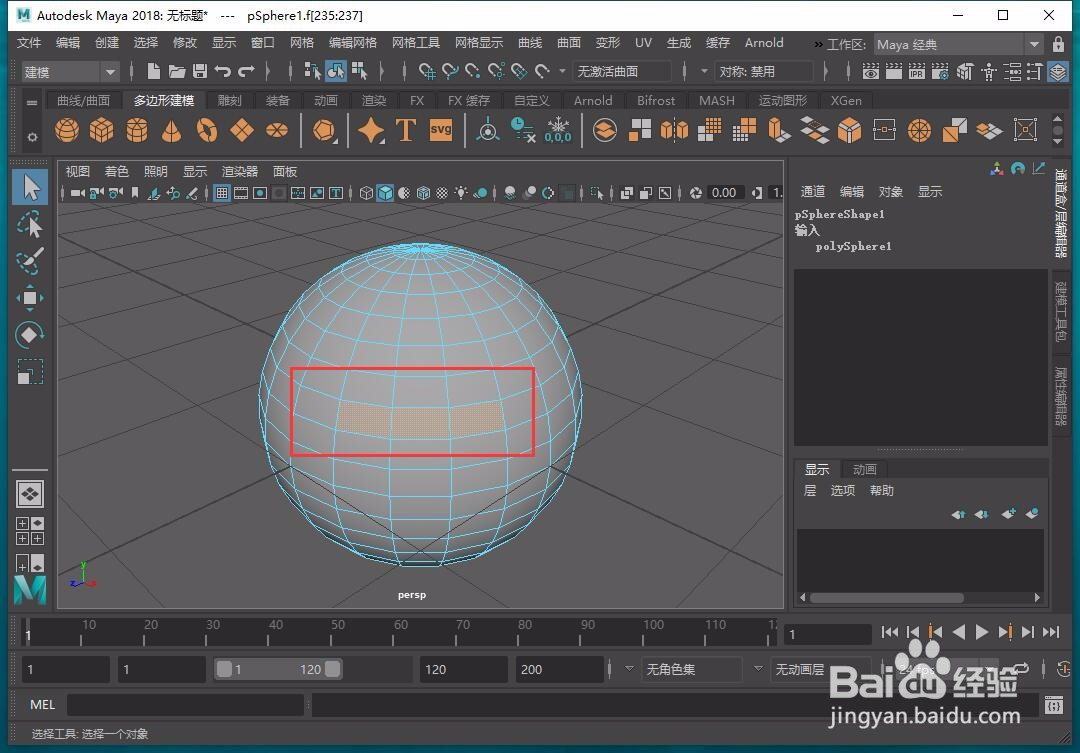Image resolution: width=1080 pixels, height=753 pixels.
Task: Create a polygon cube from the shelf
Action: (x=101, y=130)
